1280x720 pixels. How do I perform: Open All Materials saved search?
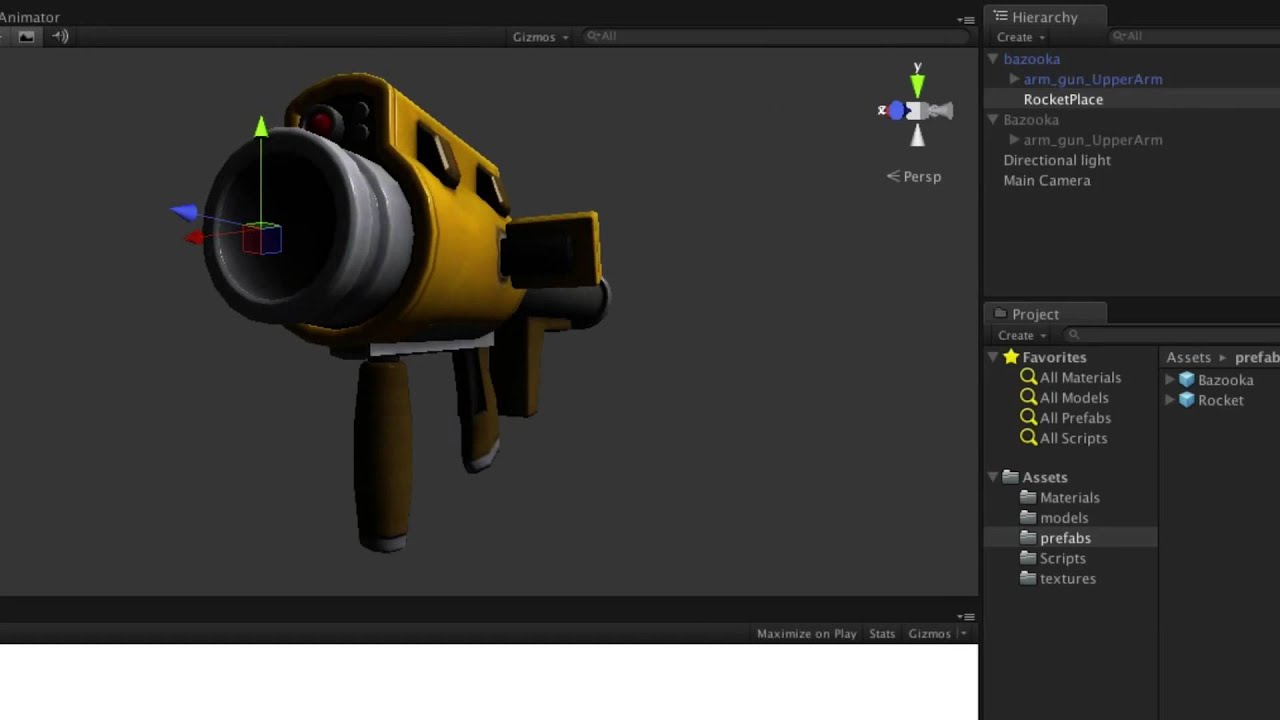pyautogui.click(x=1080, y=377)
